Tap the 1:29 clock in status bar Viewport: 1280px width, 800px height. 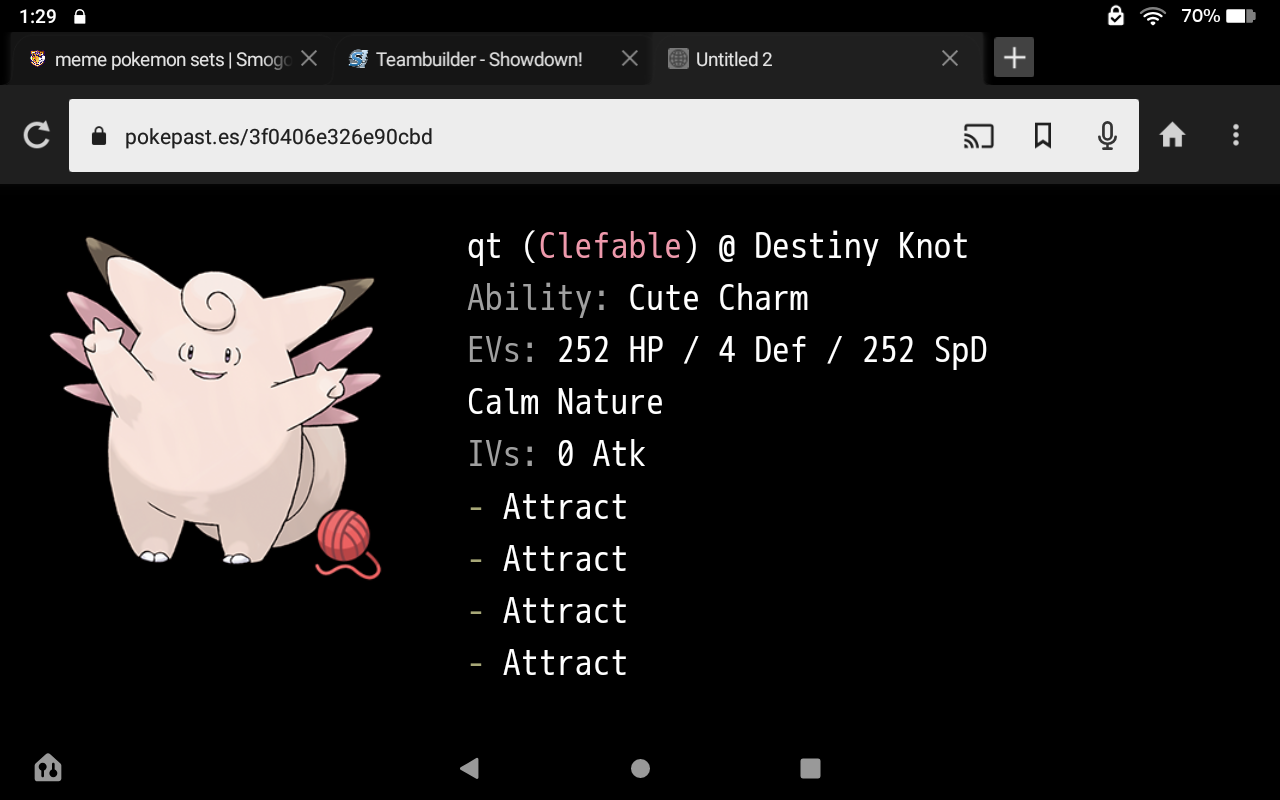coord(38,16)
